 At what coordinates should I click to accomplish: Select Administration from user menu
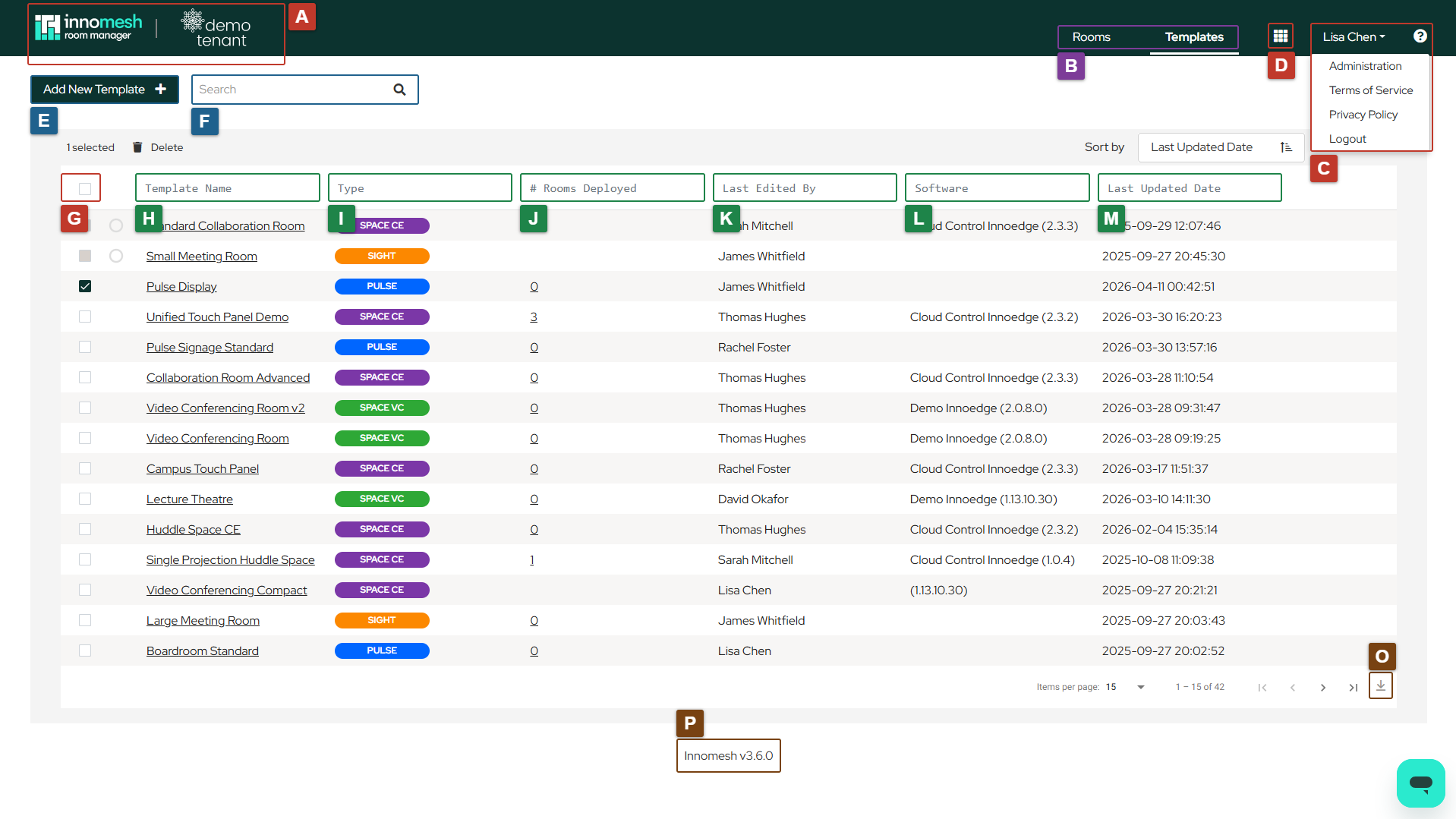coord(1365,66)
